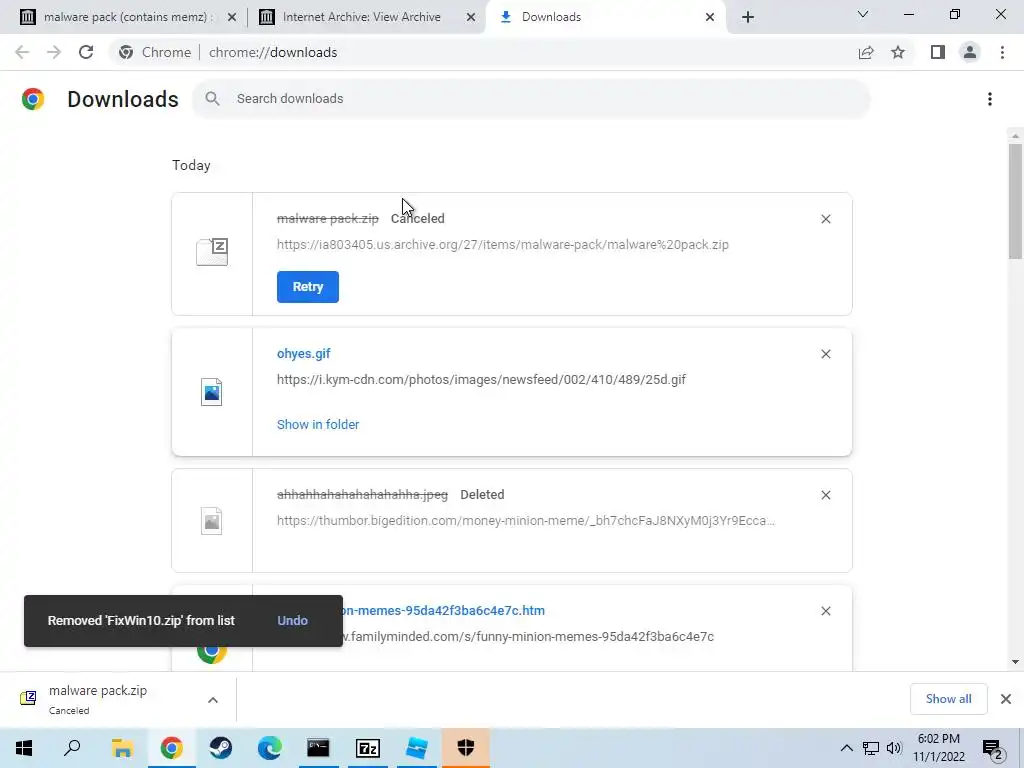Show hidden system tray icons
This screenshot has height=768, width=1024.
pyautogui.click(x=846, y=748)
